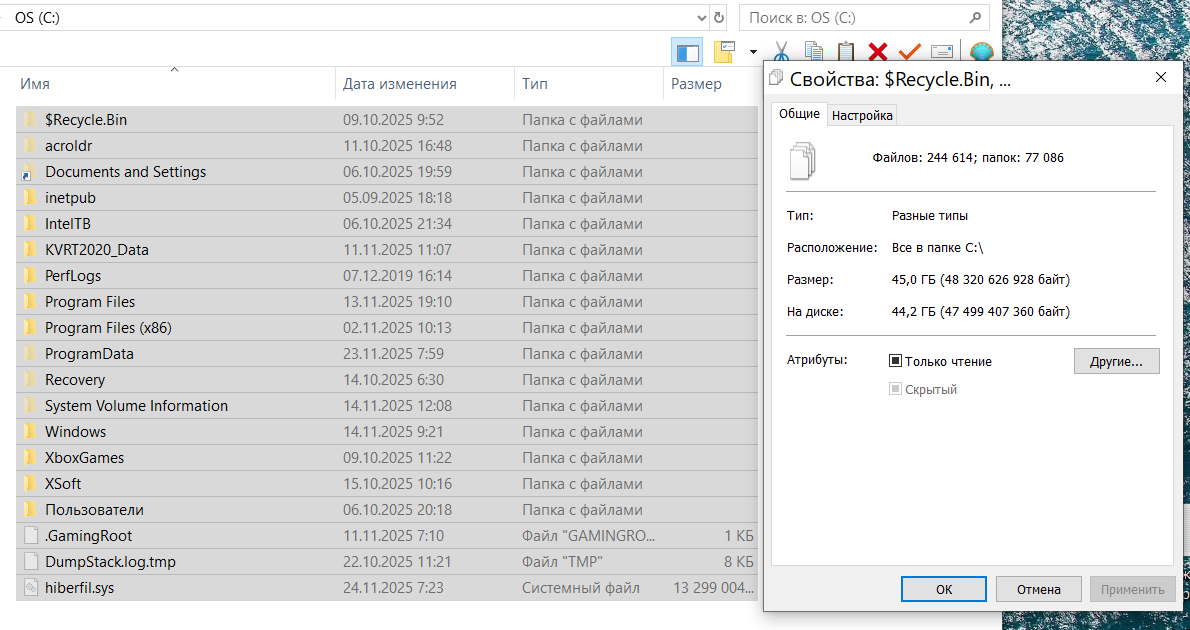Select the Program Files folder icon

(30, 301)
